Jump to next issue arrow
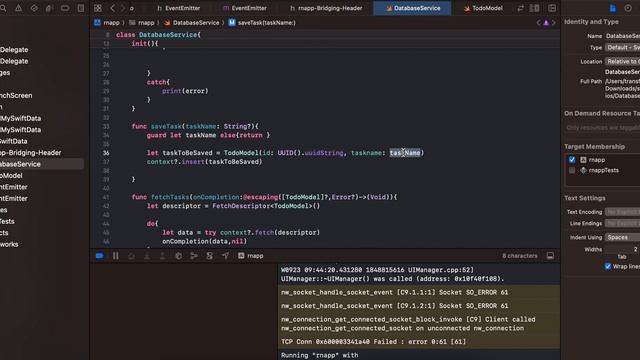Screen dimensions: 640x360 click(x=553, y=23)
